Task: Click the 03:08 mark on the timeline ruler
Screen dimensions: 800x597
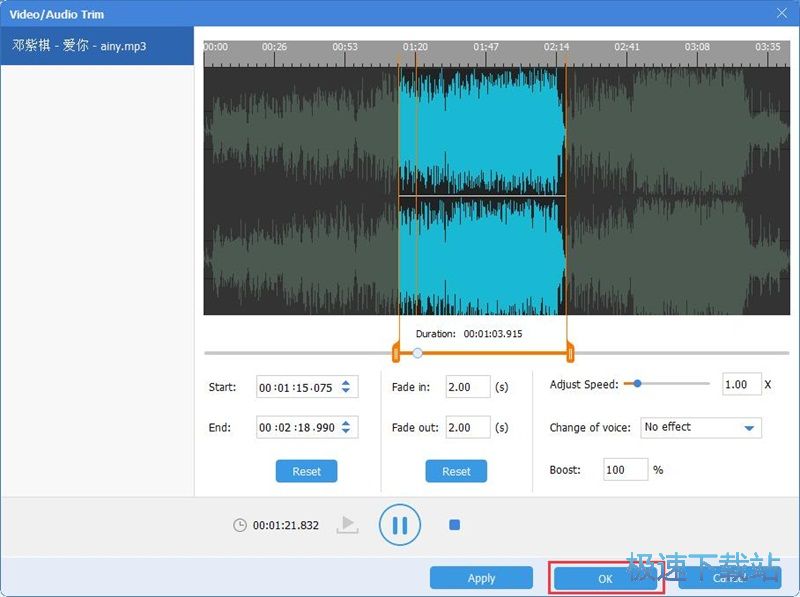Action: [697, 47]
